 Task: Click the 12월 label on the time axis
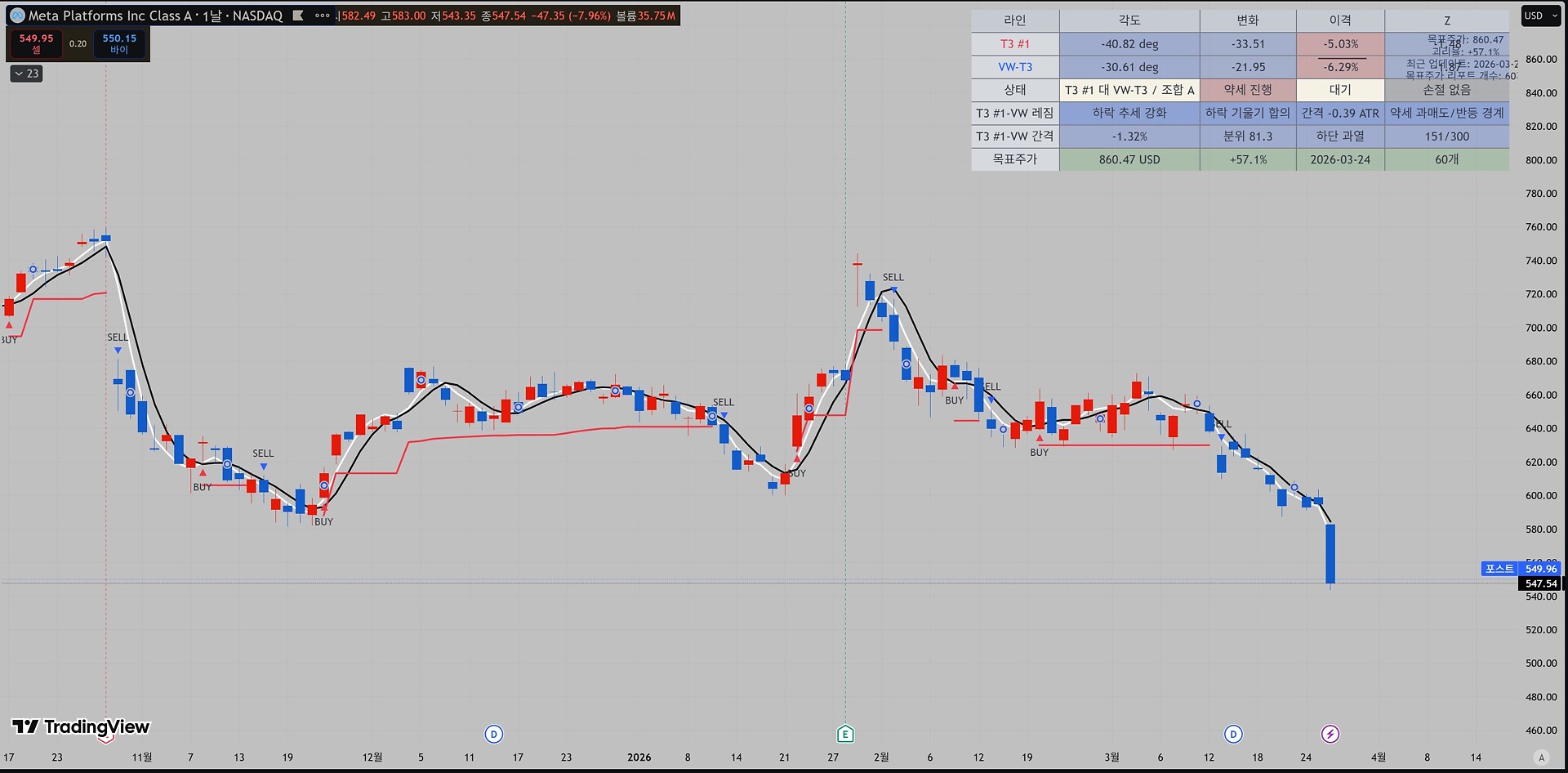372,757
